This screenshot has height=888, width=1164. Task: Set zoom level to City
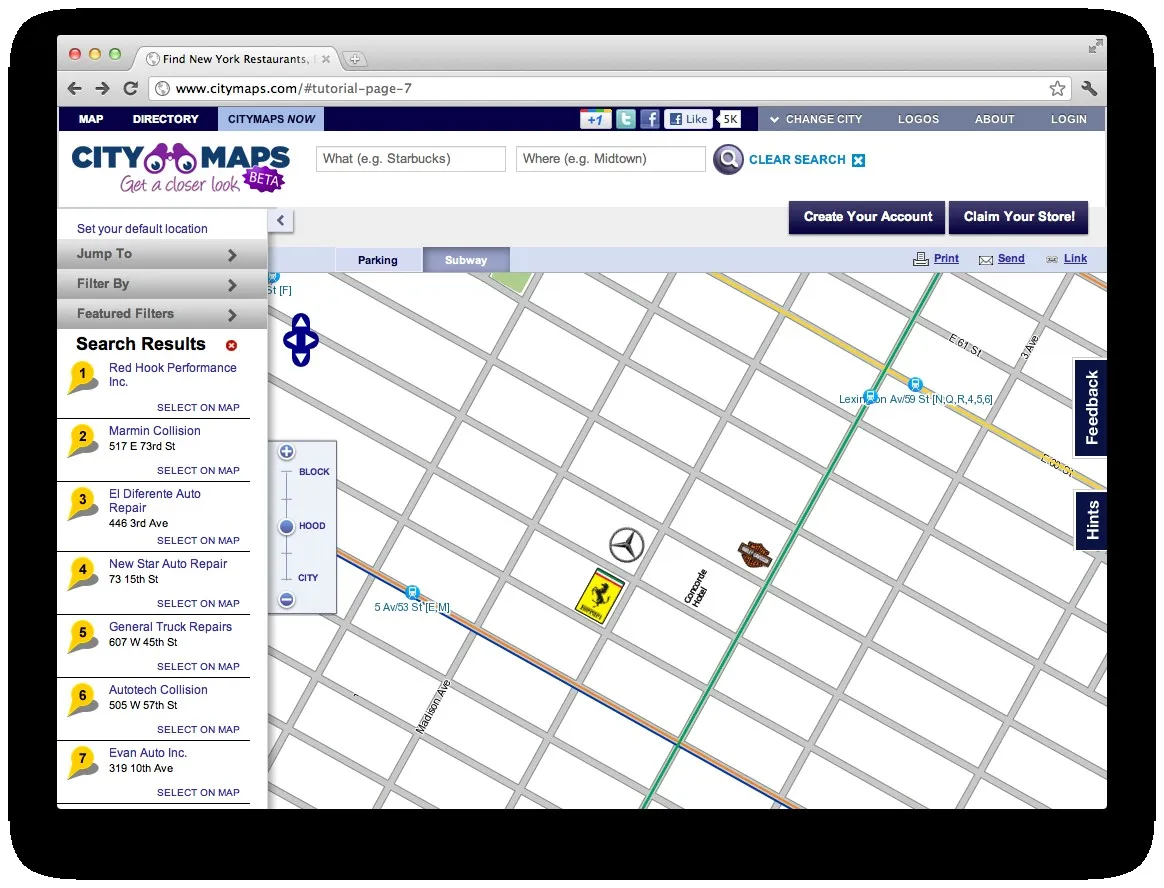(308, 578)
